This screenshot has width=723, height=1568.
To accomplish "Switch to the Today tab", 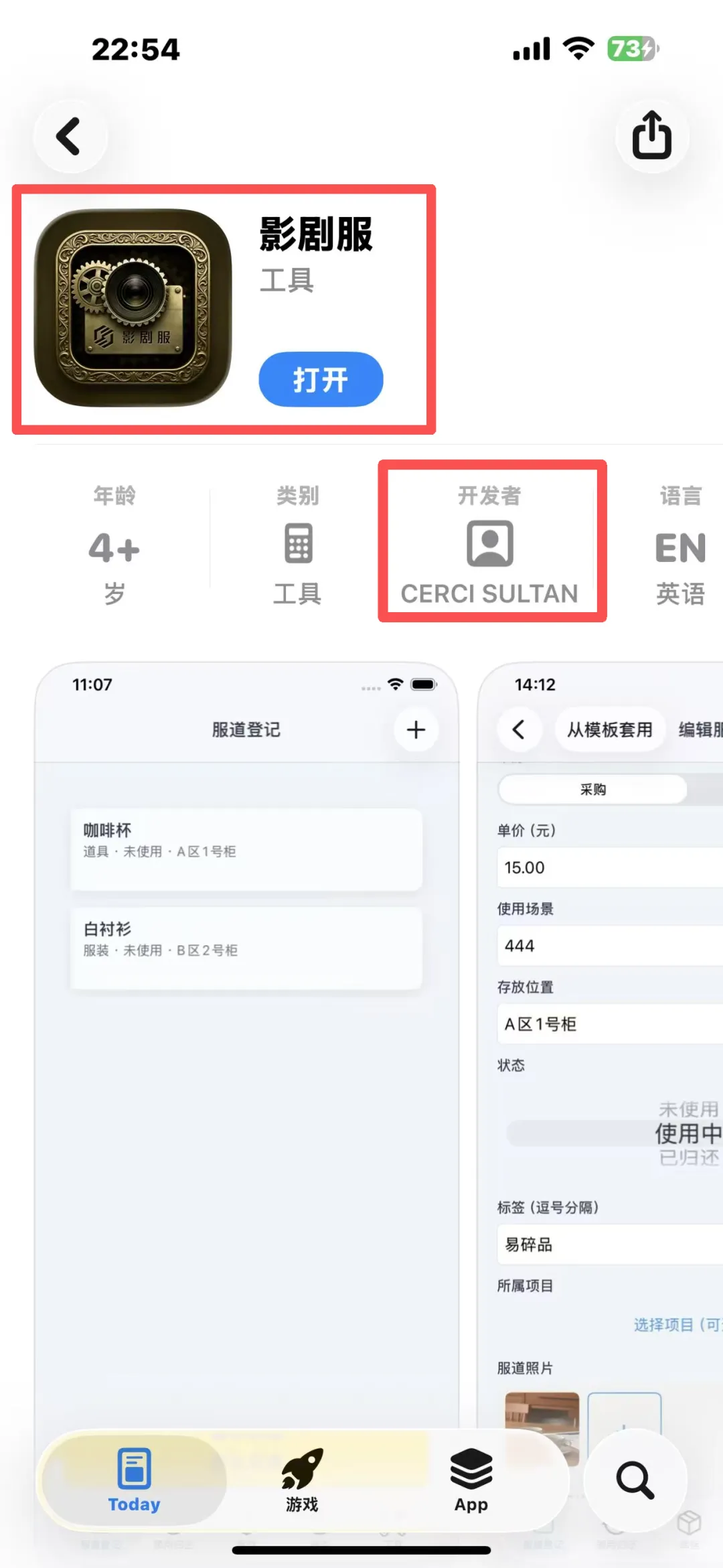I will click(134, 1482).
